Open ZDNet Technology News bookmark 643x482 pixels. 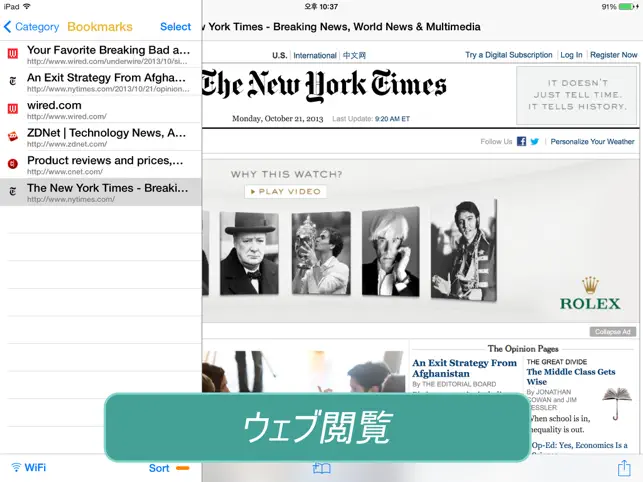tap(100, 137)
